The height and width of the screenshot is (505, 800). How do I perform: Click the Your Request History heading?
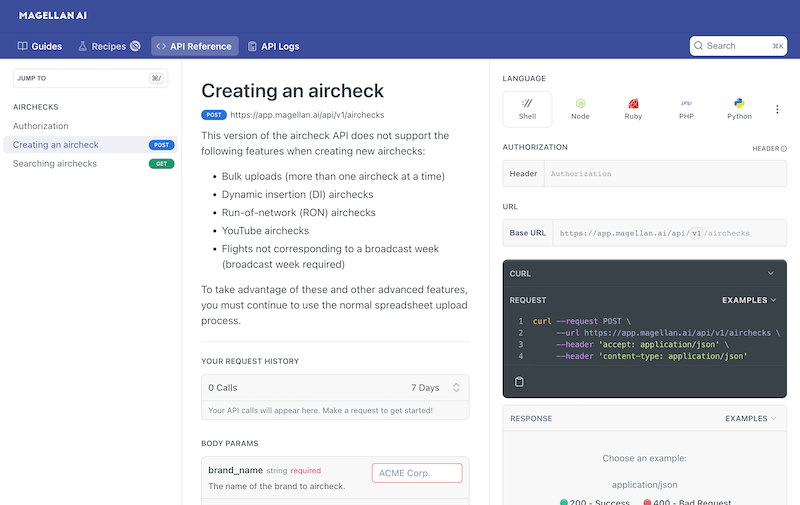coord(250,361)
